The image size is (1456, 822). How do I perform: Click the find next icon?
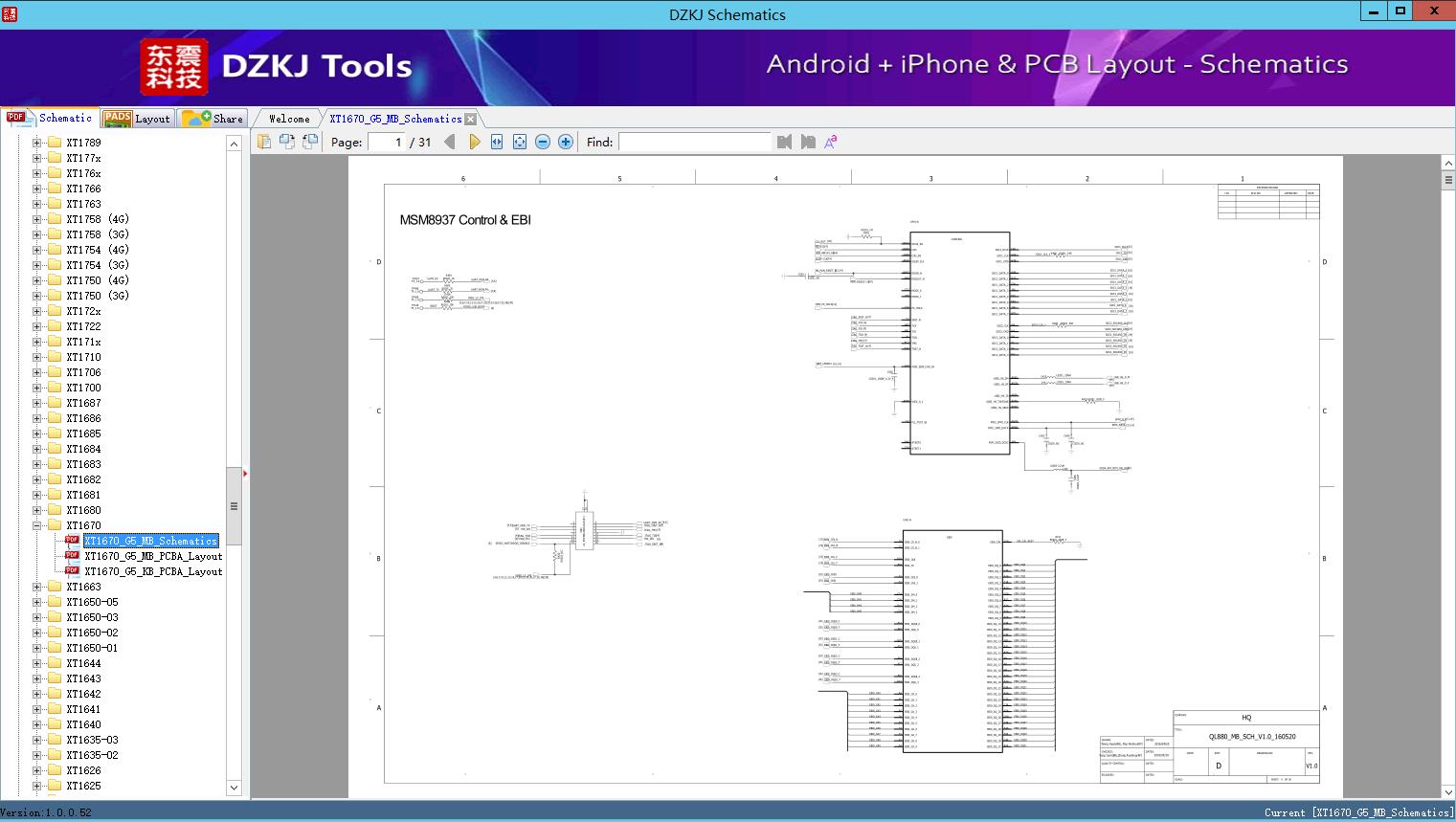pyautogui.click(x=808, y=142)
